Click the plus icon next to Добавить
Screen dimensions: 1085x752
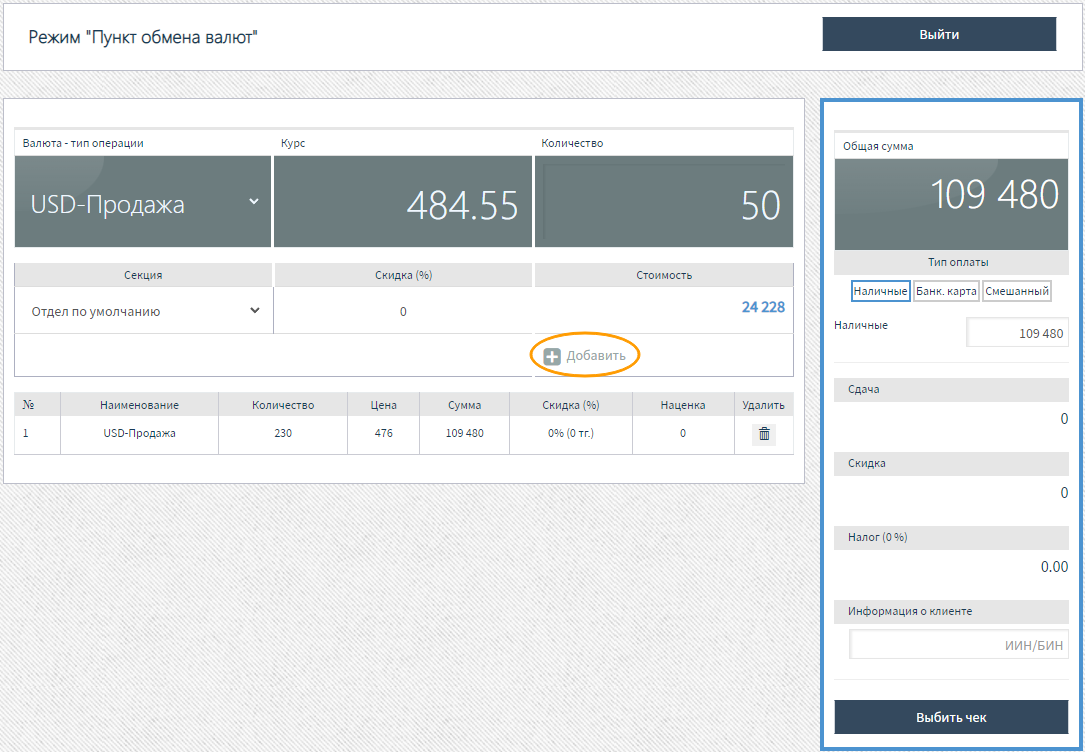[x=551, y=356]
